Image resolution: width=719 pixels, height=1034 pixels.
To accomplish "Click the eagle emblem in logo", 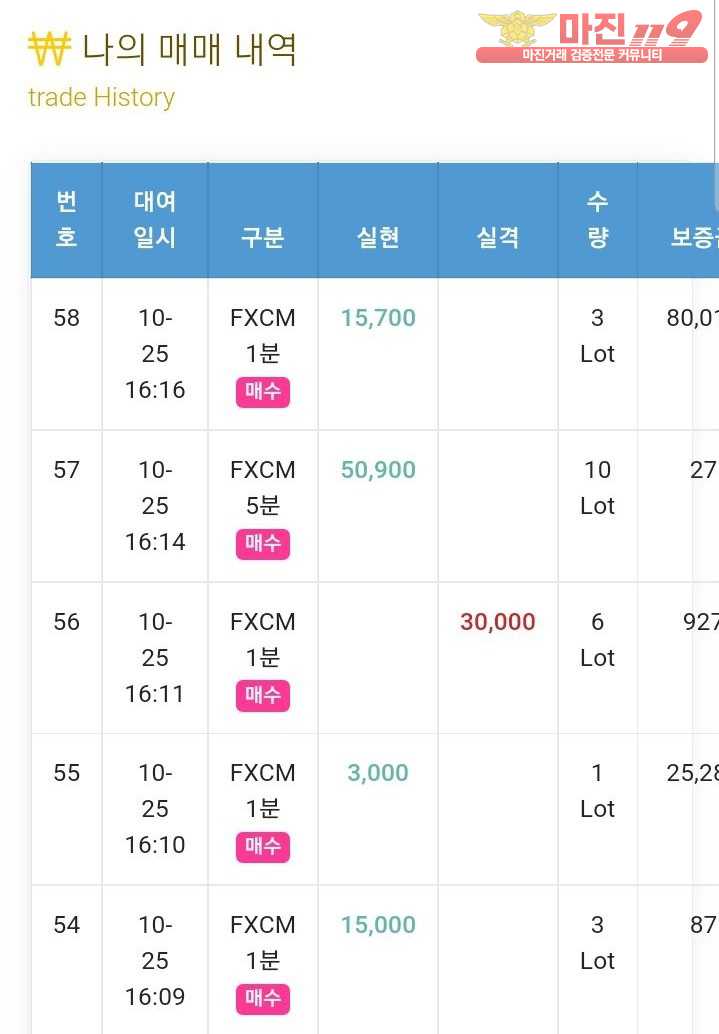I will pyautogui.click(x=517, y=28).
